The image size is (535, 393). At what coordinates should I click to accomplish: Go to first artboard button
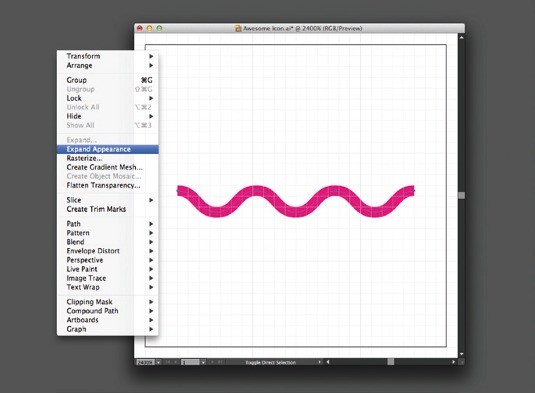click(168, 362)
